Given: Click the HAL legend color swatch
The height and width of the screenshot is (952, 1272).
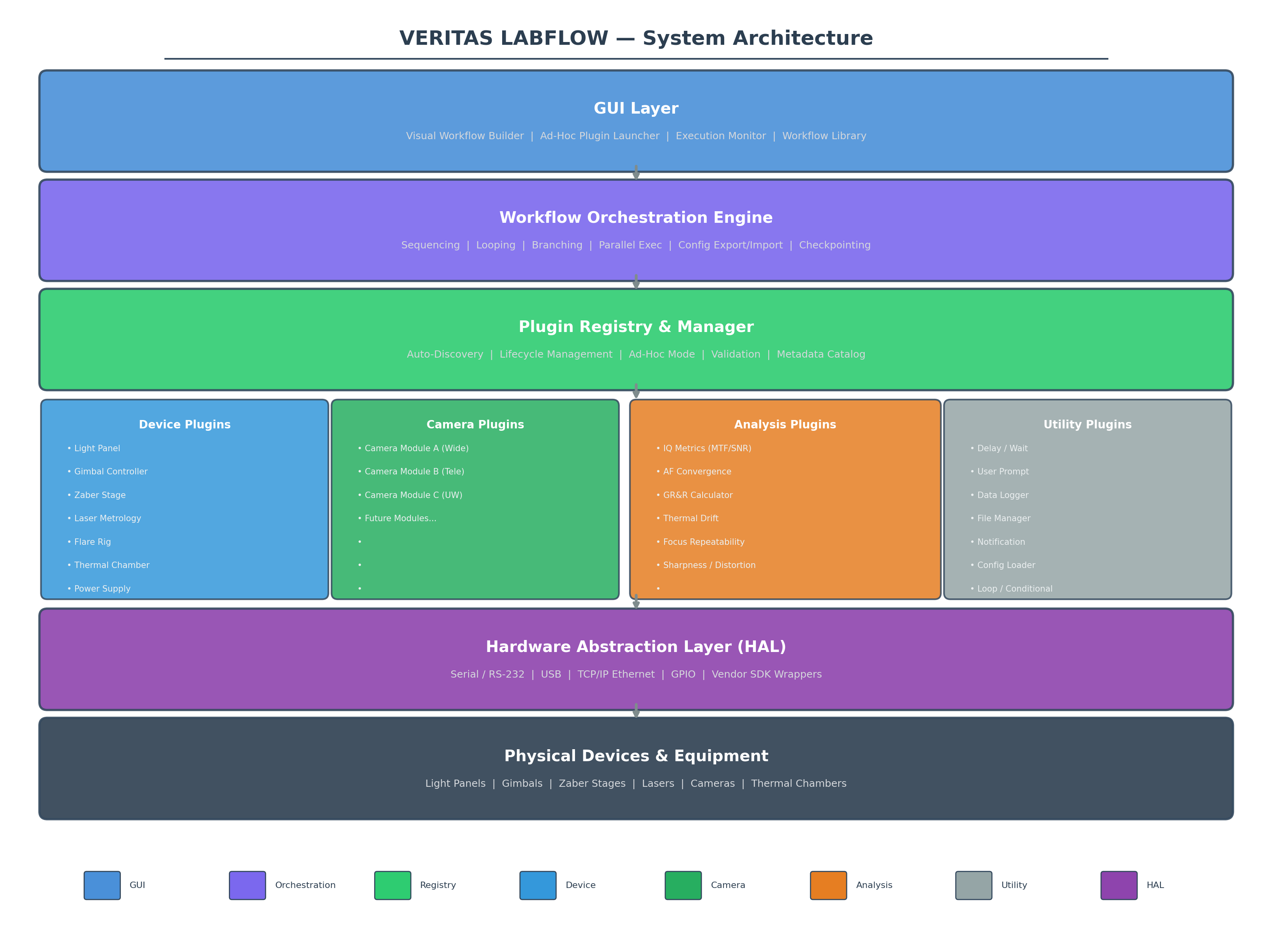Looking at the screenshot, I should 1119,885.
